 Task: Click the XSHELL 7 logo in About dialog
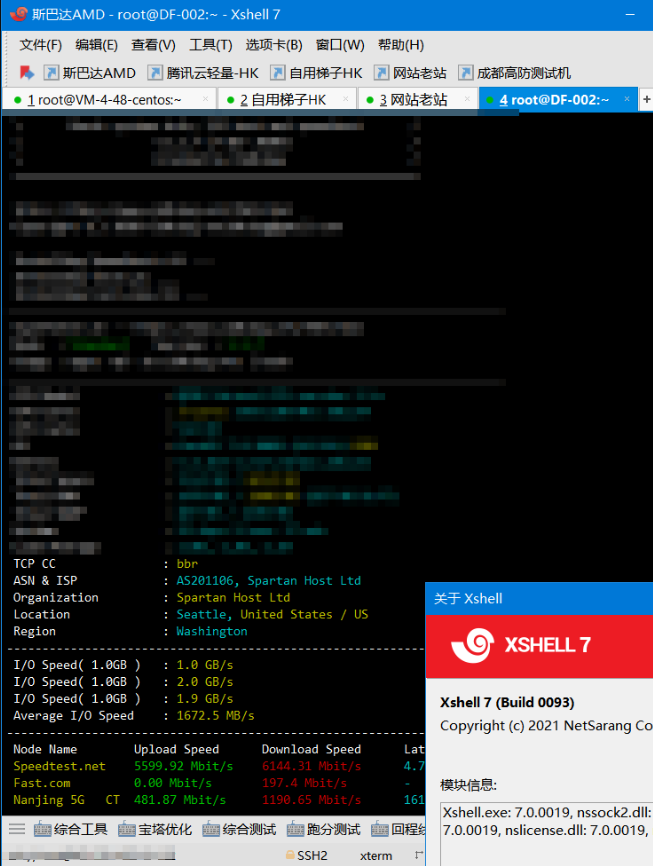[x=520, y=645]
